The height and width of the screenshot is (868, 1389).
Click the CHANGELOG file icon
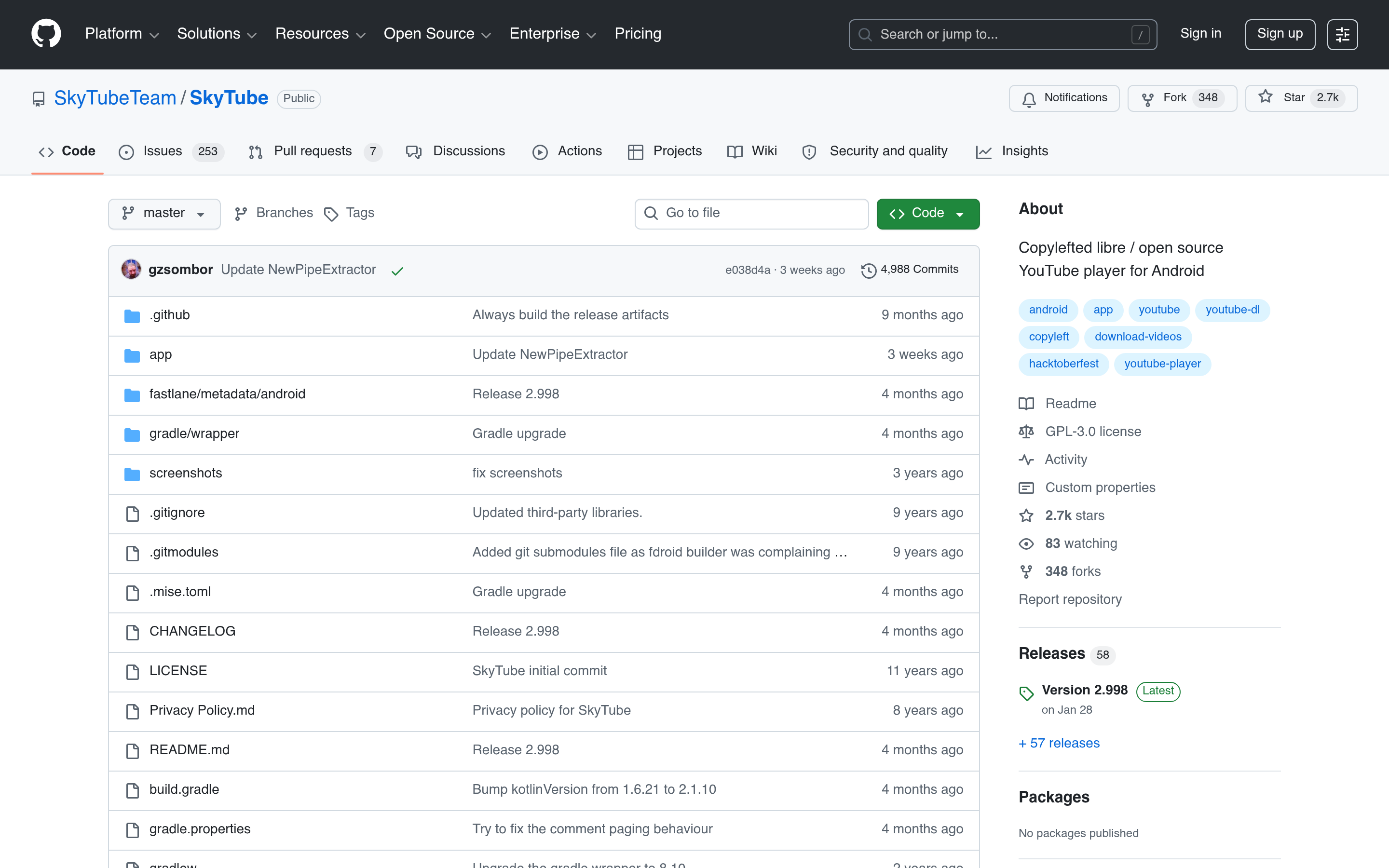pyautogui.click(x=133, y=632)
